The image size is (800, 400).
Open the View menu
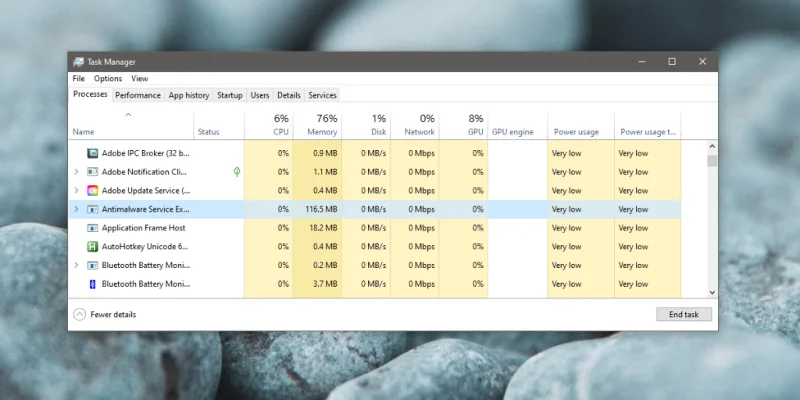click(139, 79)
